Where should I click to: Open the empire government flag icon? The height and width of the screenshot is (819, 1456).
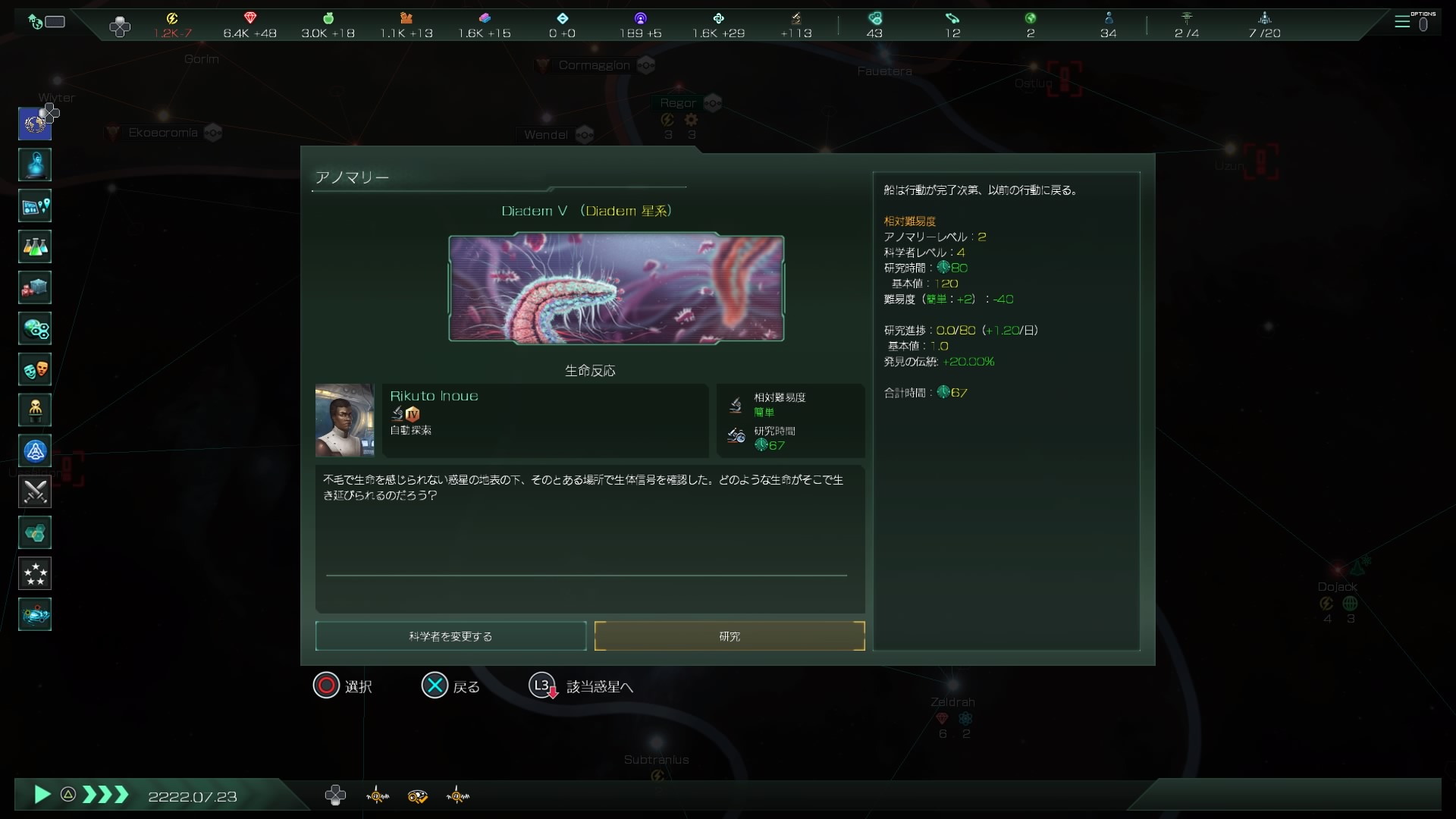[x=35, y=124]
